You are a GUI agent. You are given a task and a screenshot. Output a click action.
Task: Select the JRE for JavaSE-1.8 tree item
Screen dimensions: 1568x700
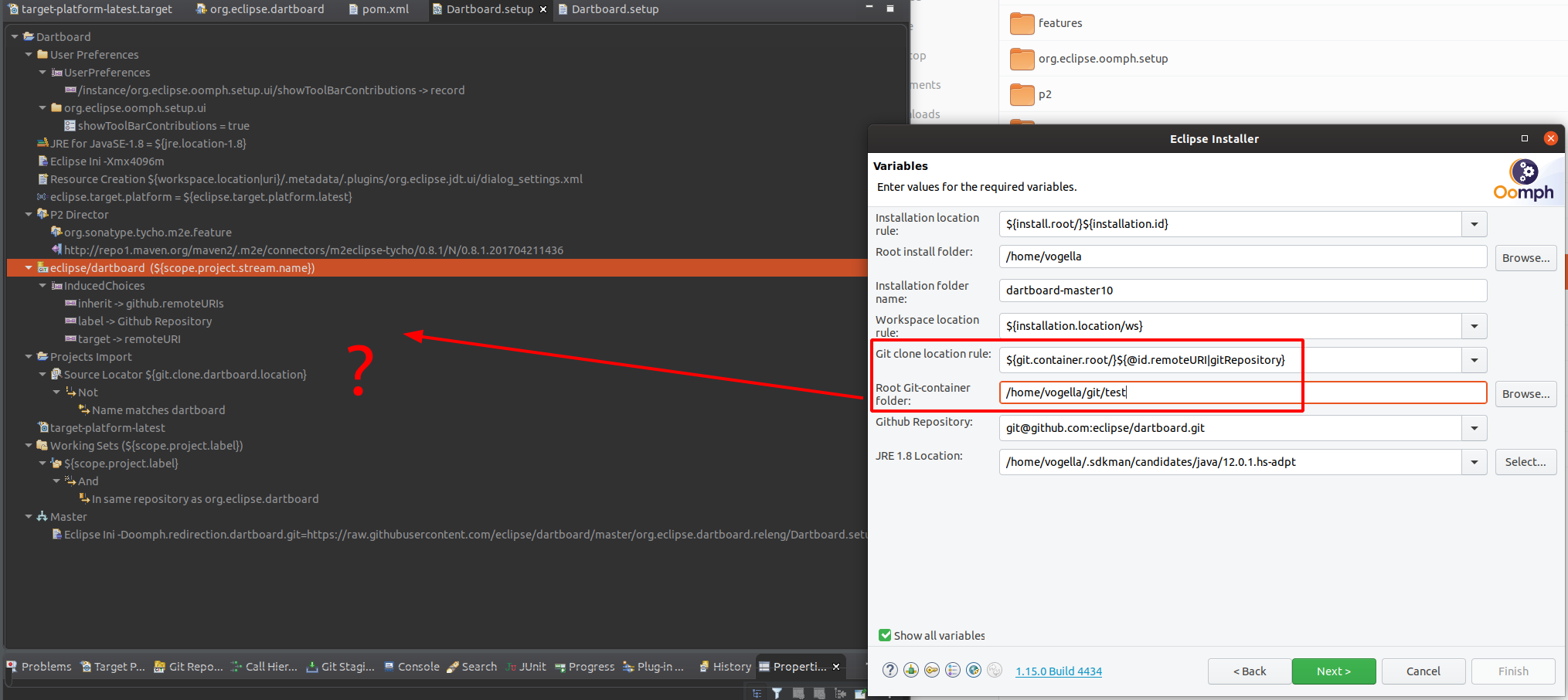click(141, 144)
